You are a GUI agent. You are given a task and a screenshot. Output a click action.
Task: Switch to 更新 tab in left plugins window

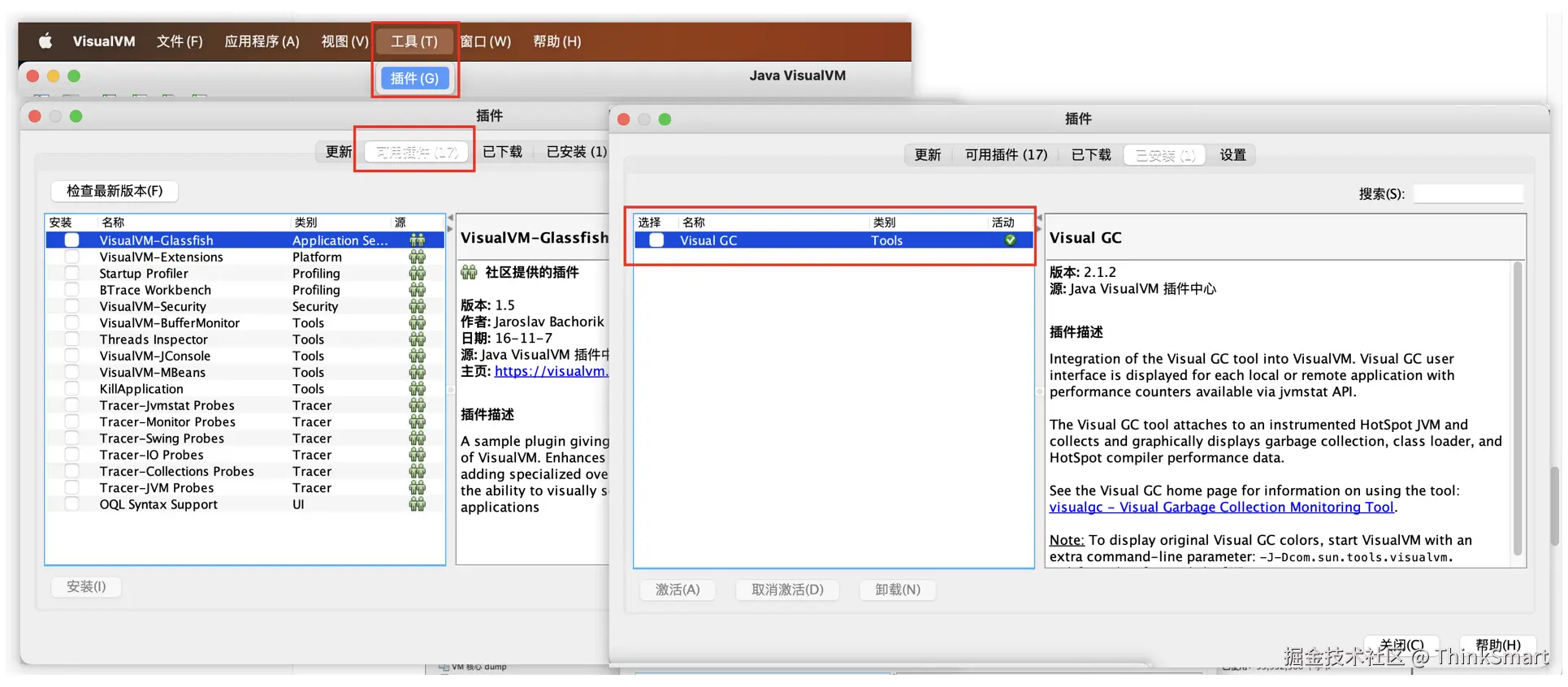pyautogui.click(x=339, y=152)
